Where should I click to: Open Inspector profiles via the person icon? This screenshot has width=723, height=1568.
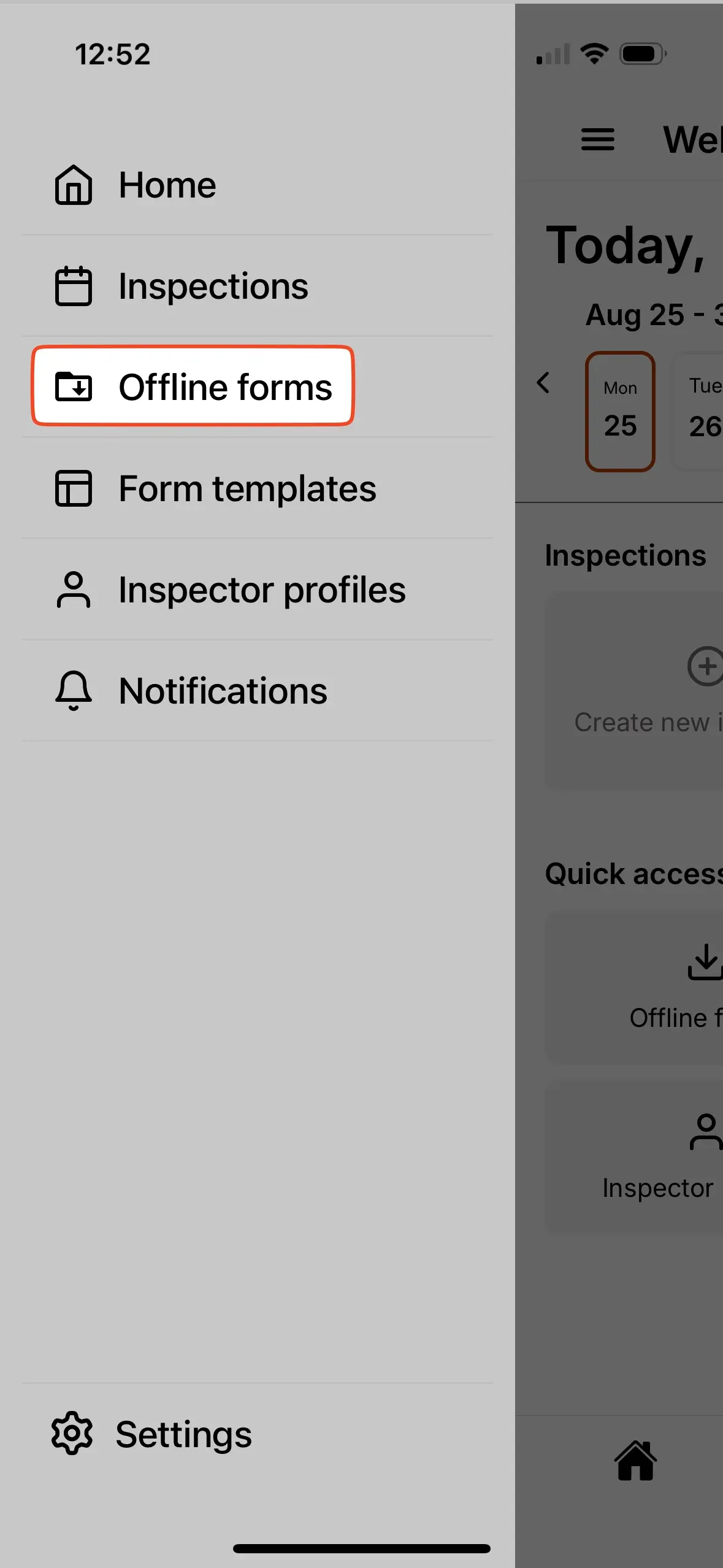73,589
